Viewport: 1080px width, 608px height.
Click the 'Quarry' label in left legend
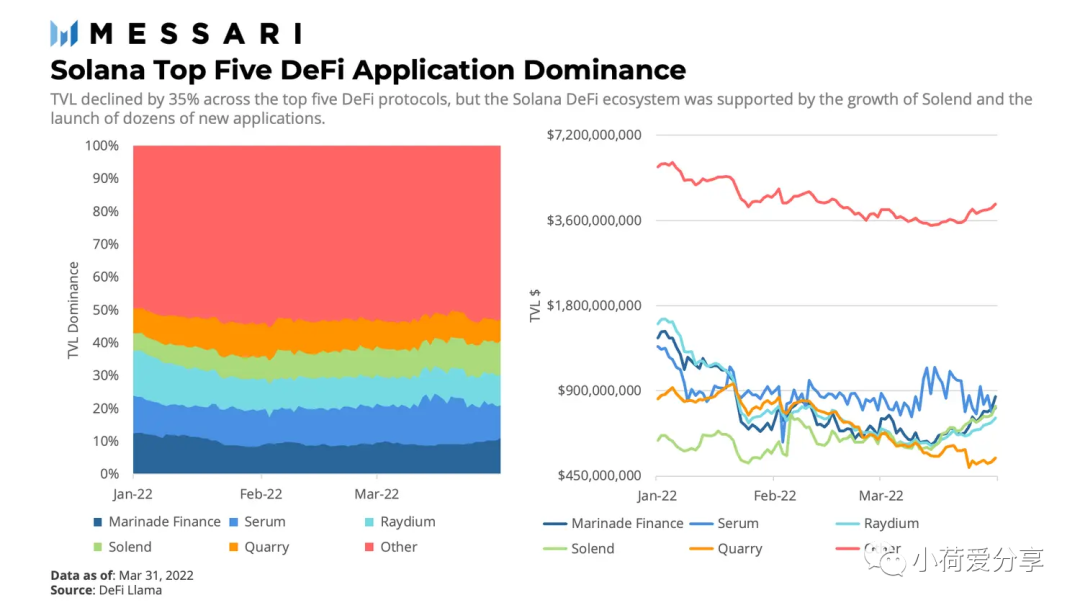pyautogui.click(x=267, y=547)
